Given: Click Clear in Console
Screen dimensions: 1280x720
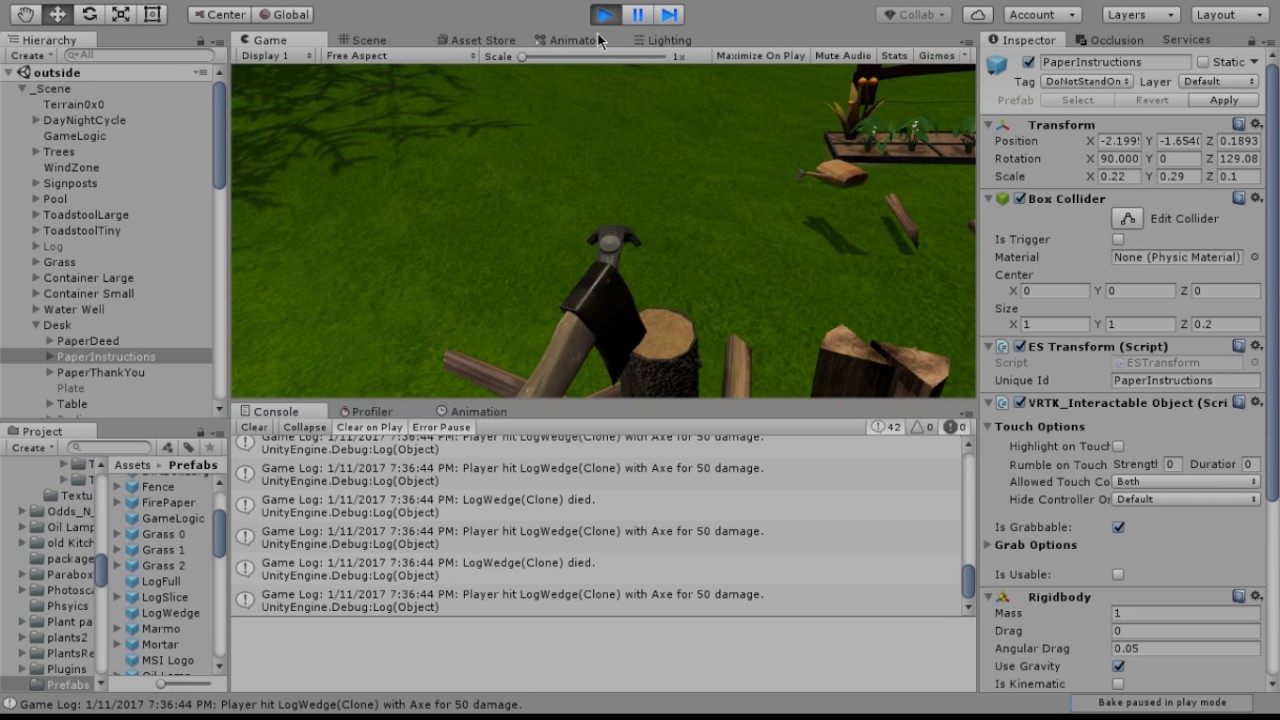Looking at the screenshot, I should tap(254, 427).
